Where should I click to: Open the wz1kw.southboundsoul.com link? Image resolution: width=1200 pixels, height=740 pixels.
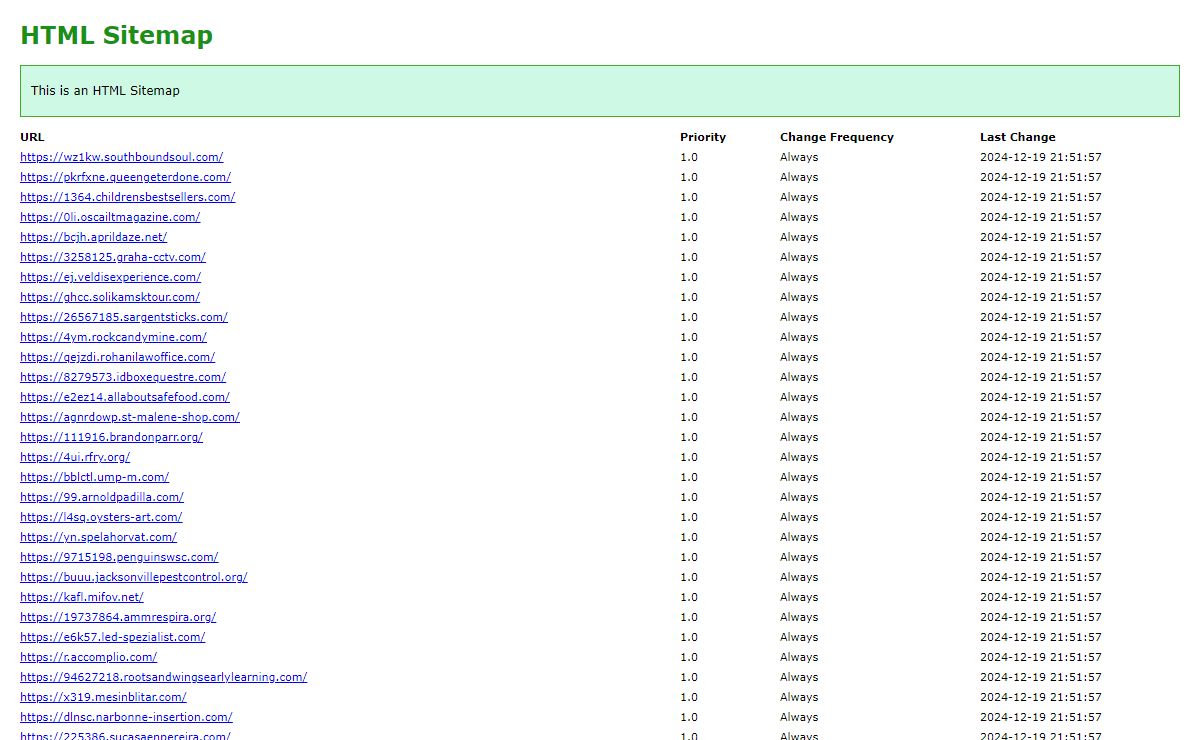tap(121, 157)
